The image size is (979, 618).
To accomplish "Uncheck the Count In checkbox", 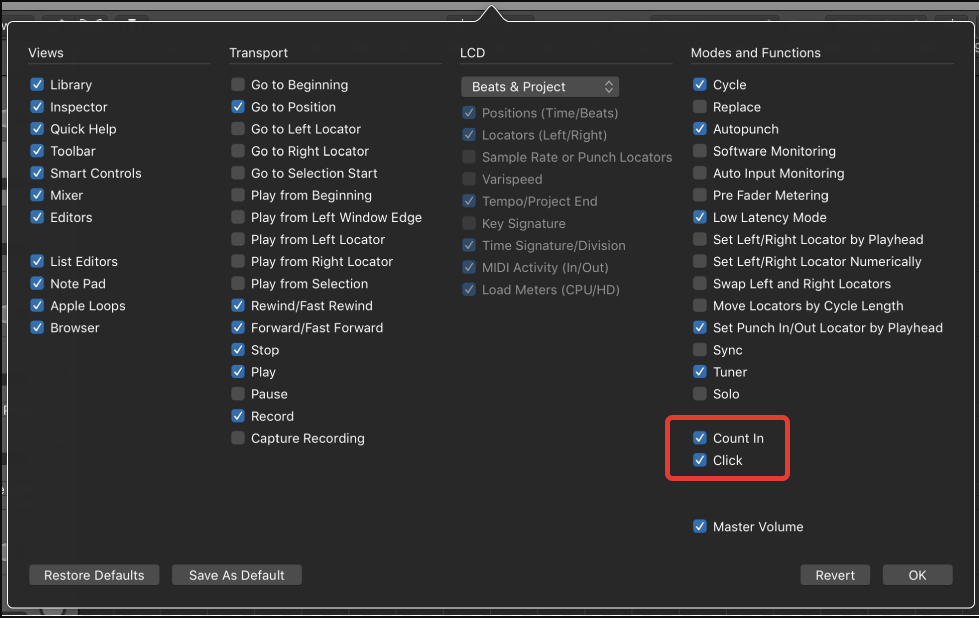I will [x=700, y=438].
